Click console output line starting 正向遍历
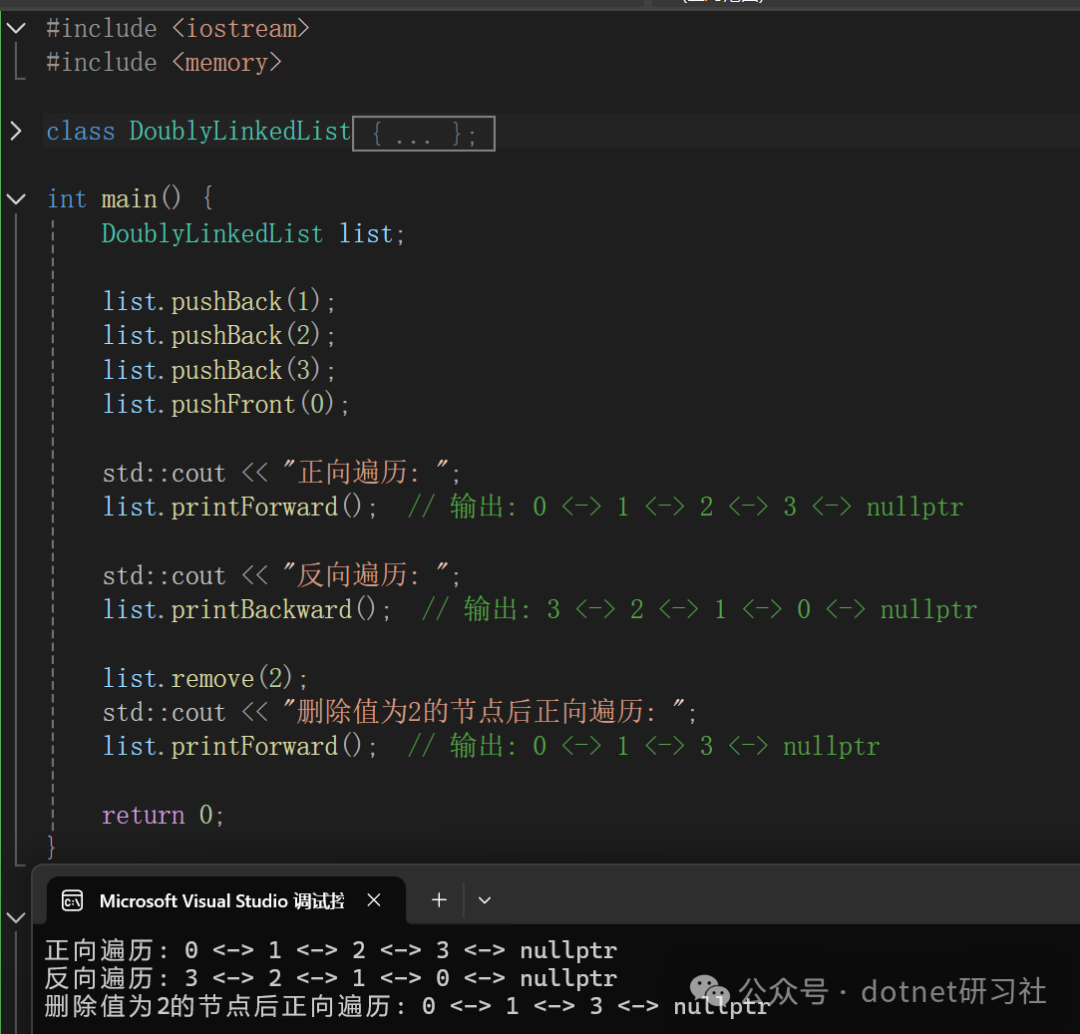This screenshot has width=1080, height=1034. [x=331, y=951]
